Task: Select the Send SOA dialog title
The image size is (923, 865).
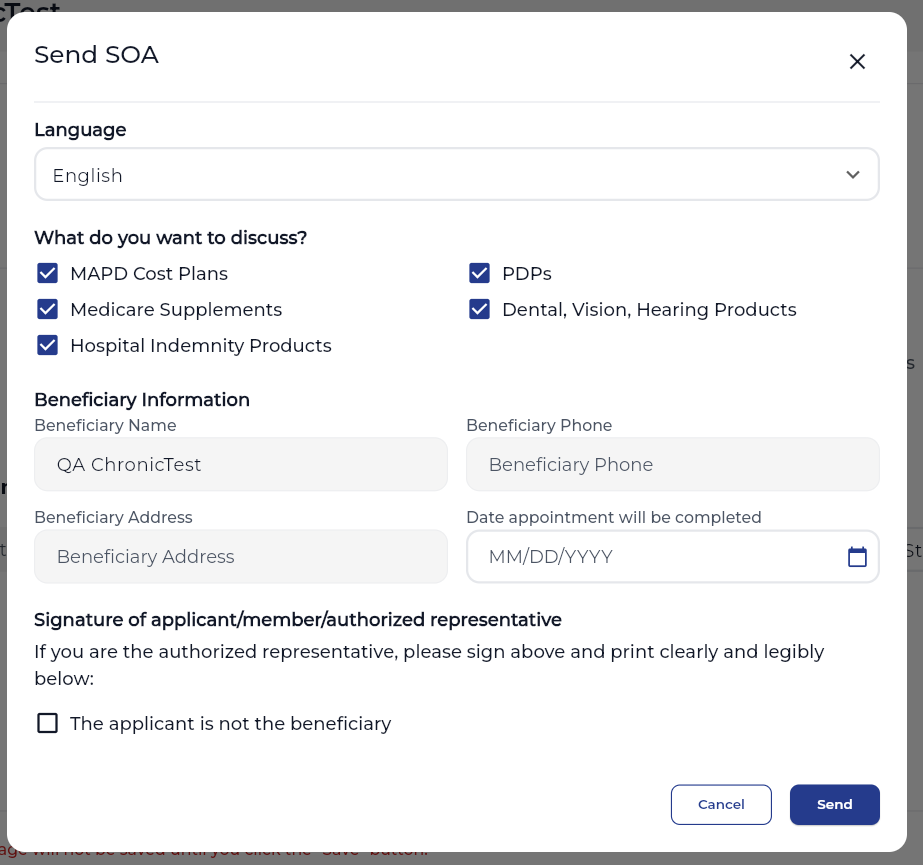Action: [x=97, y=55]
